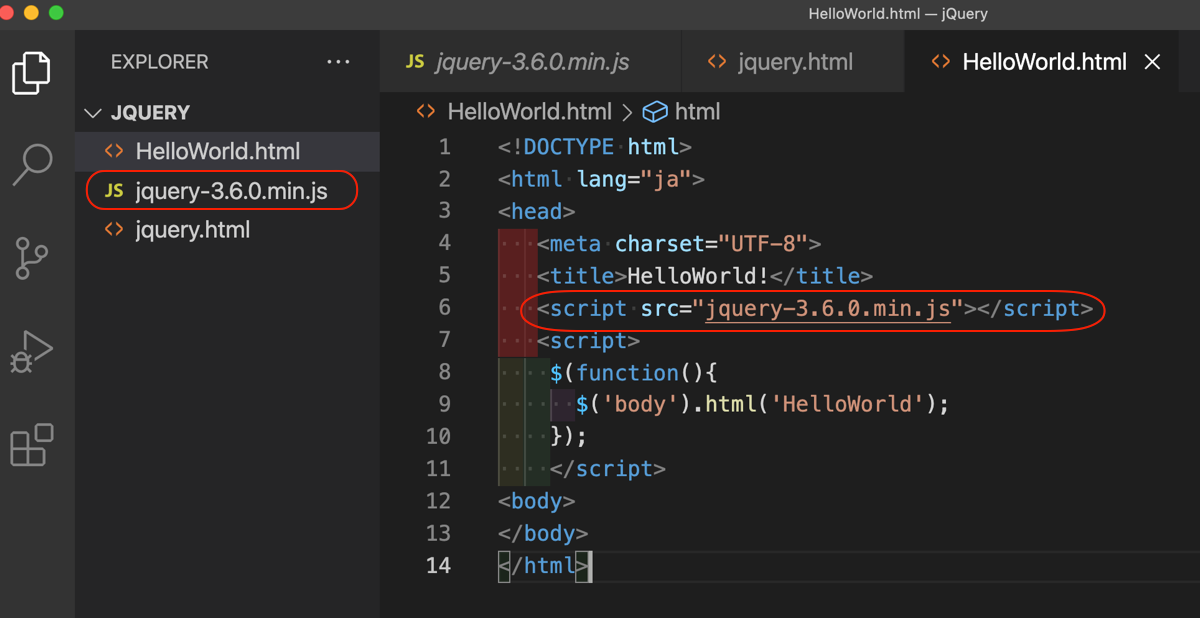Open the Run and Debug view

click(x=31, y=351)
